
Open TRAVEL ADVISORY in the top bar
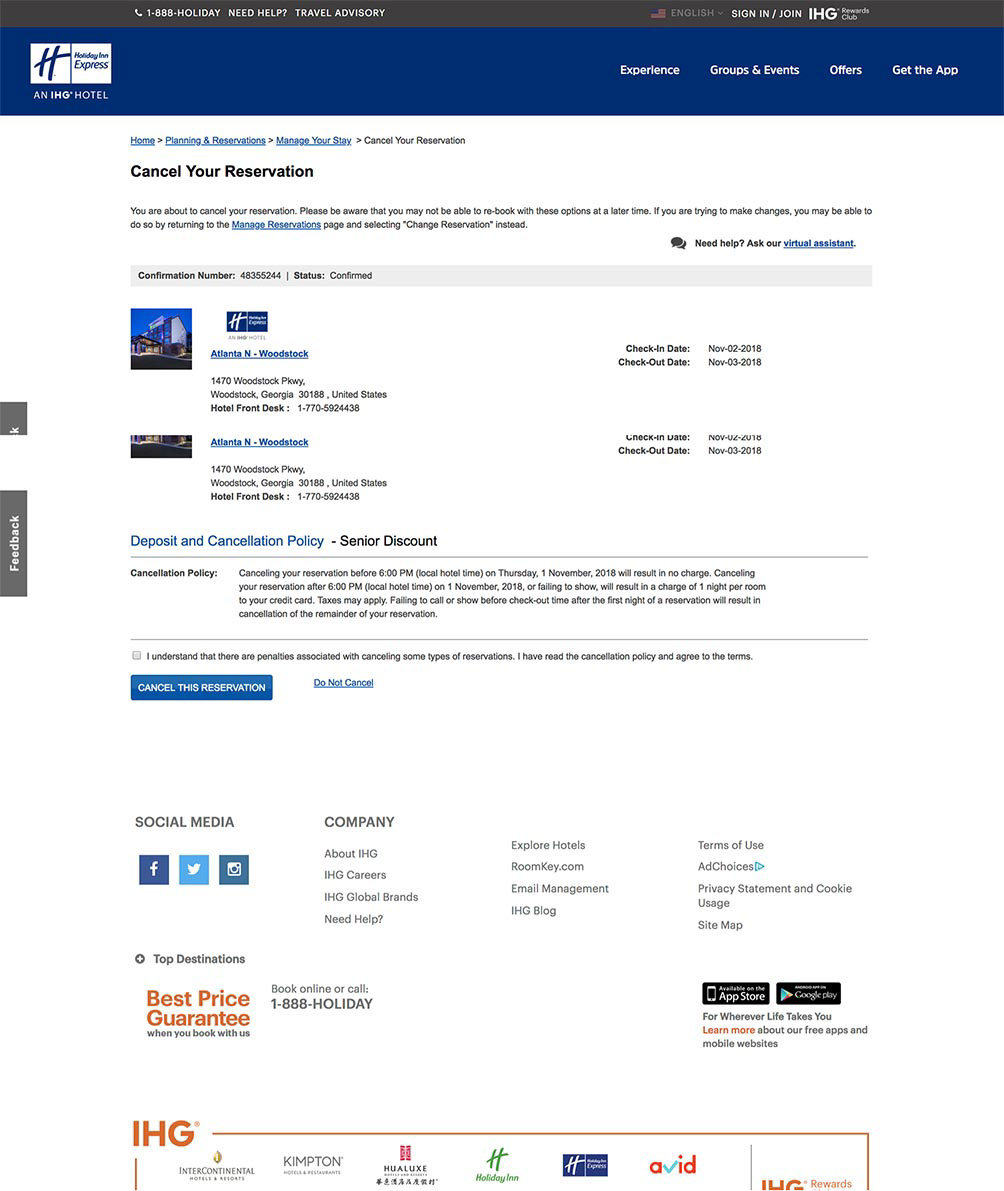pos(339,13)
